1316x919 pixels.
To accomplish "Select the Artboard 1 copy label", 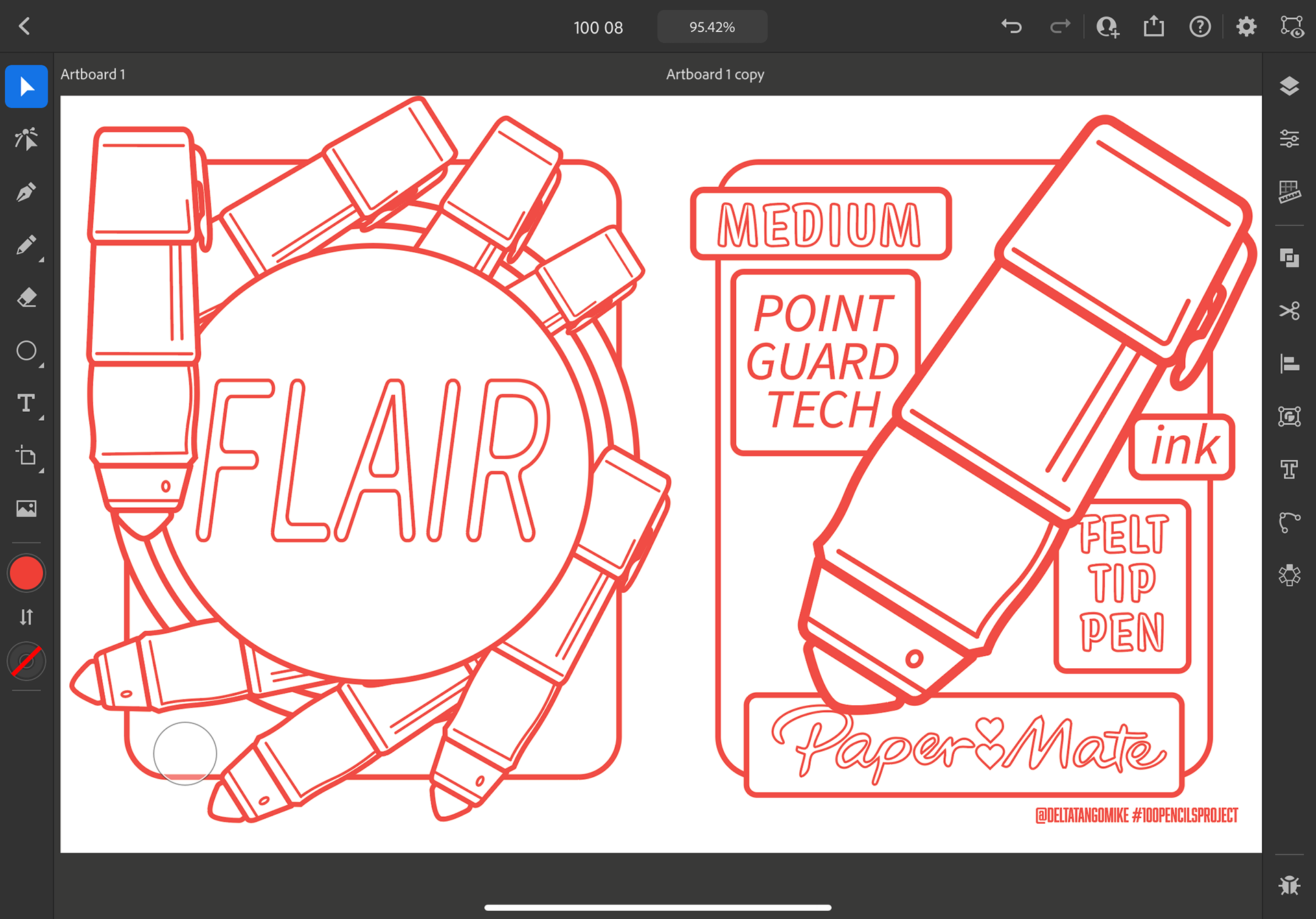I will point(715,74).
